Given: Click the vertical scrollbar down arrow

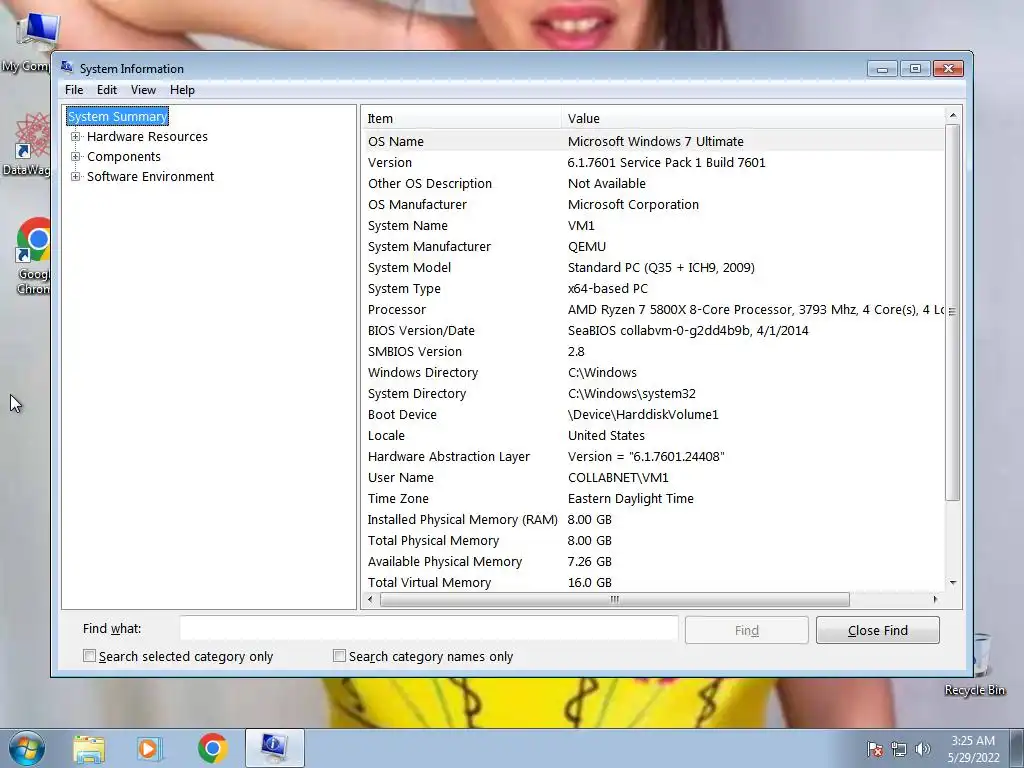Looking at the screenshot, I should [x=953, y=583].
